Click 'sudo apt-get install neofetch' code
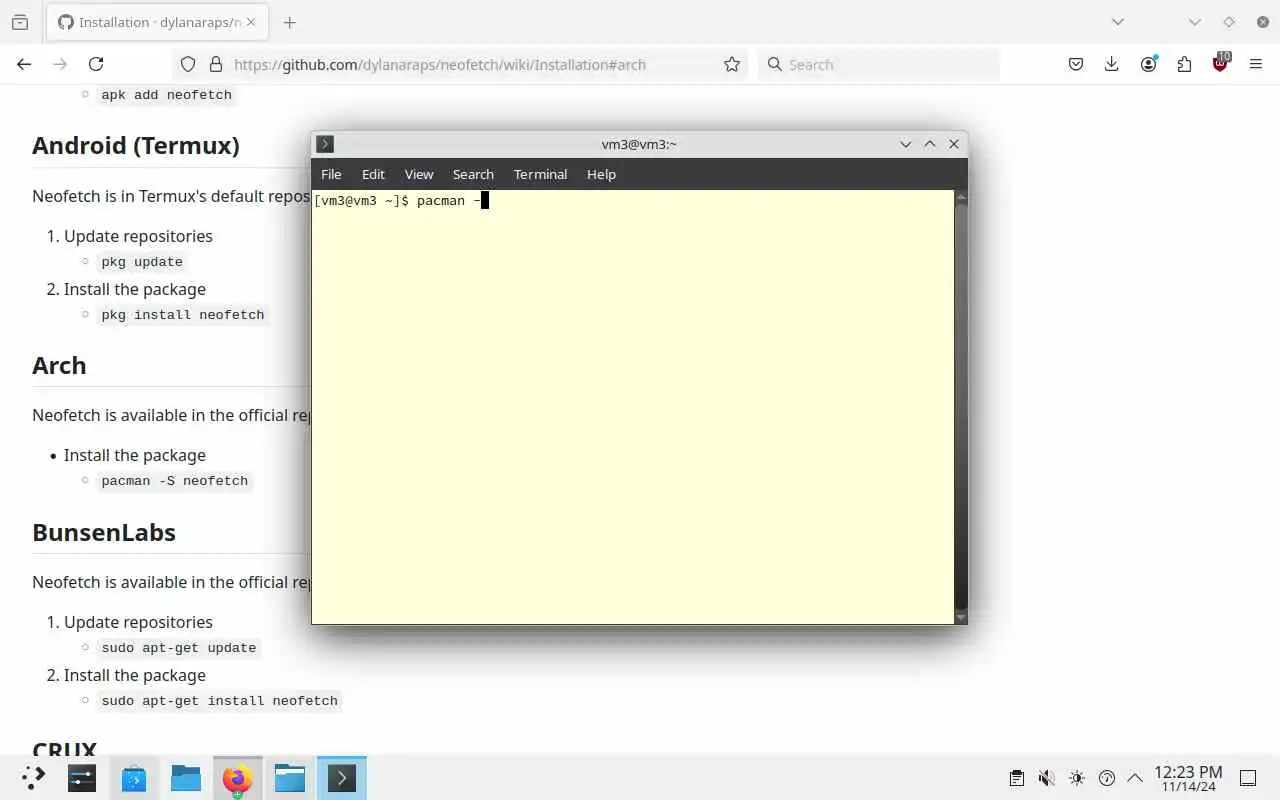The image size is (1280, 800). (220, 701)
